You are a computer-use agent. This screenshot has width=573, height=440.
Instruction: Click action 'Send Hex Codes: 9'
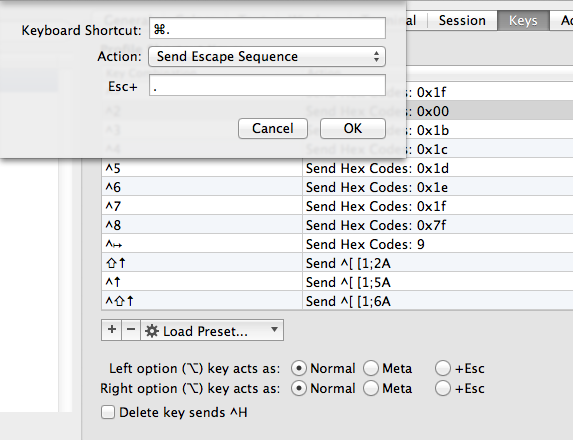tap(365, 244)
